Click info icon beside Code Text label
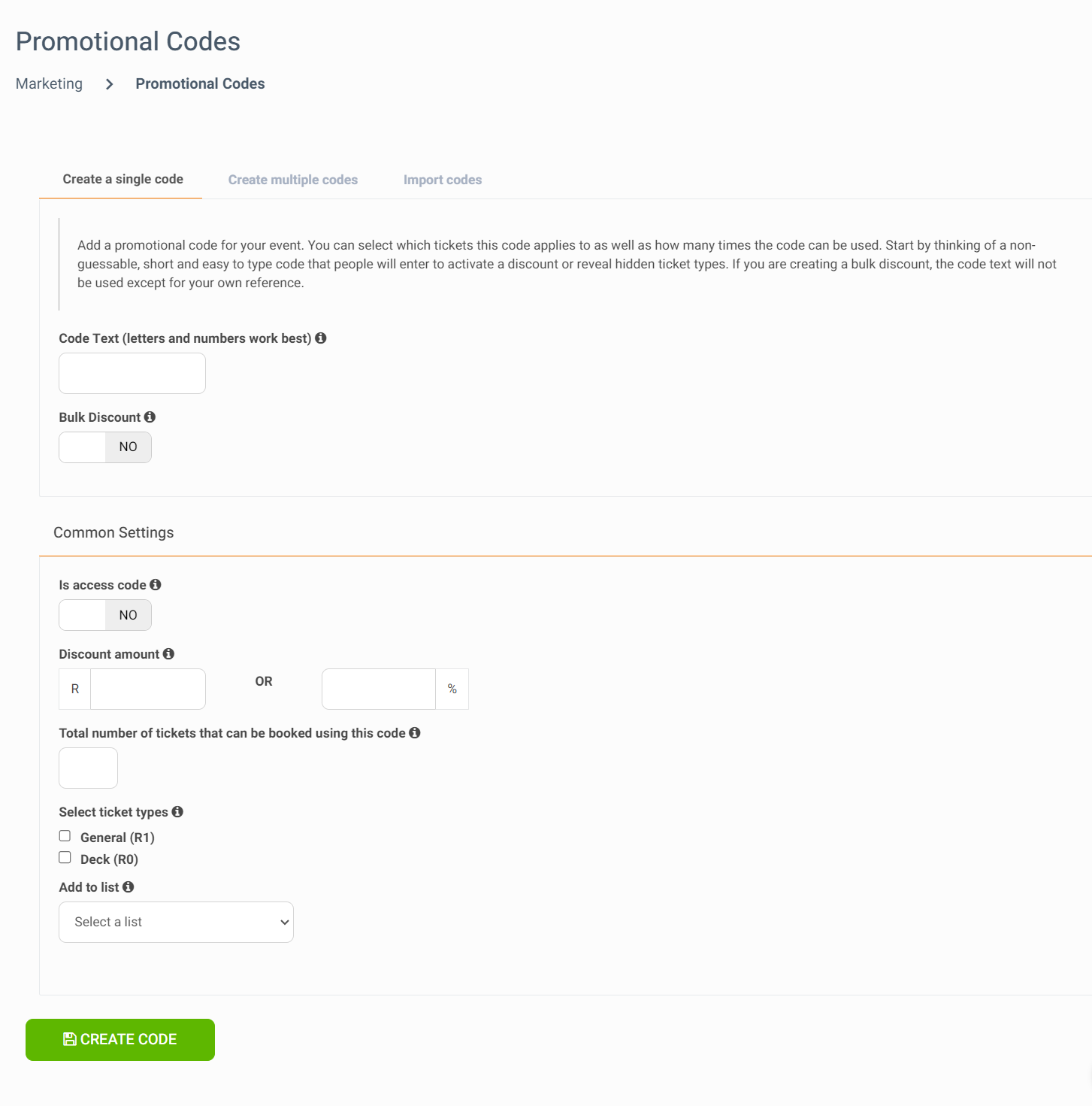This screenshot has height=1106, width=1092. 321,338
